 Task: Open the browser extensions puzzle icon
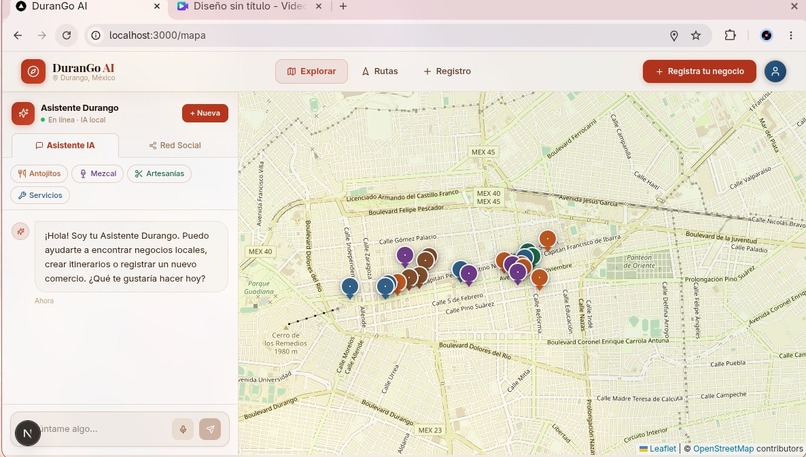(x=729, y=35)
